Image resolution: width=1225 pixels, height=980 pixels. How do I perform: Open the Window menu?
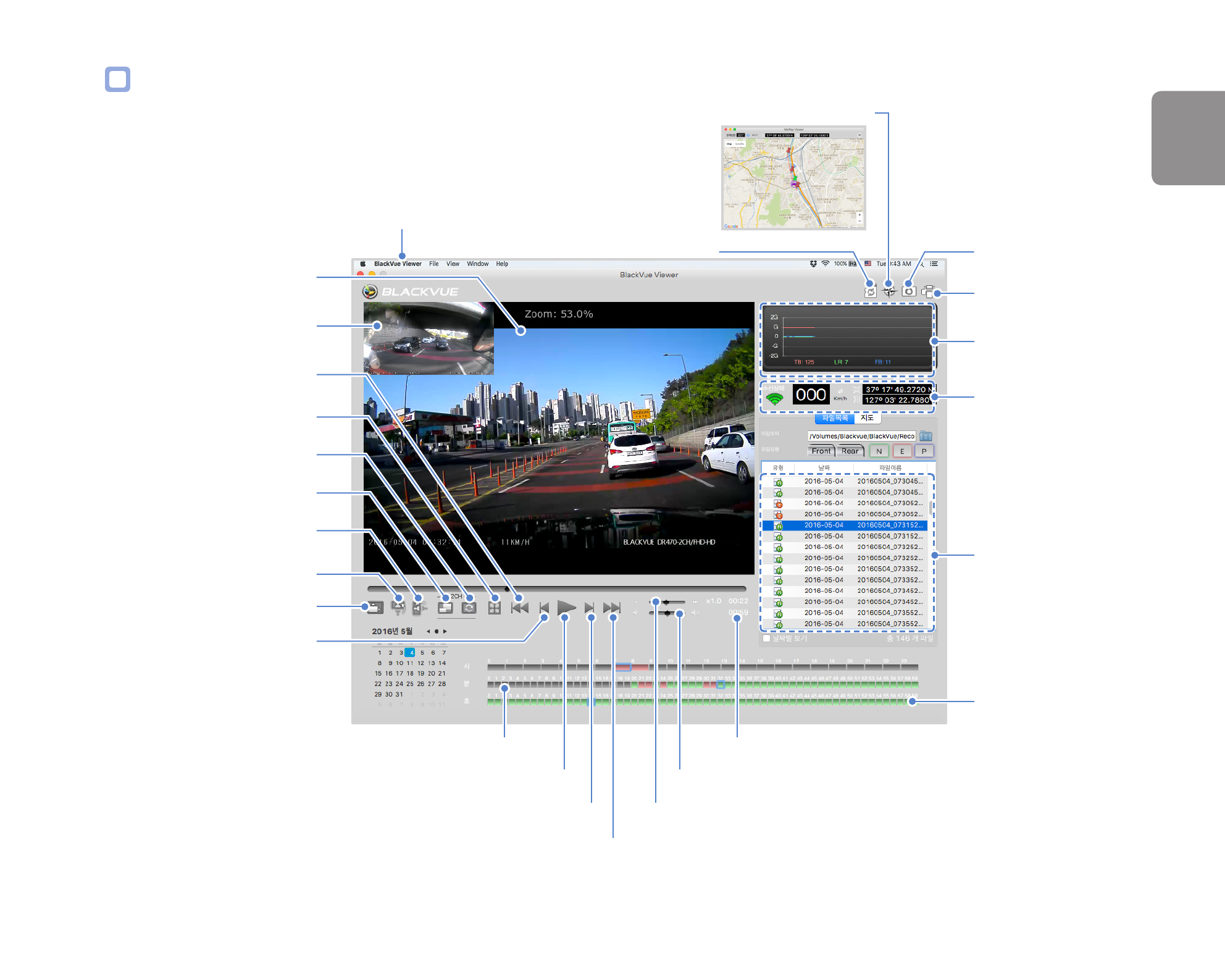[477, 264]
